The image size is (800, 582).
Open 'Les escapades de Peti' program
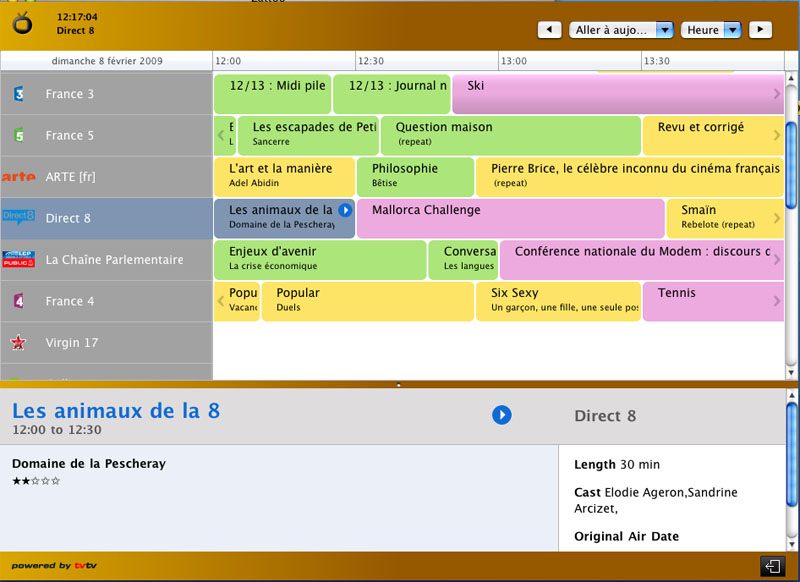pos(308,135)
